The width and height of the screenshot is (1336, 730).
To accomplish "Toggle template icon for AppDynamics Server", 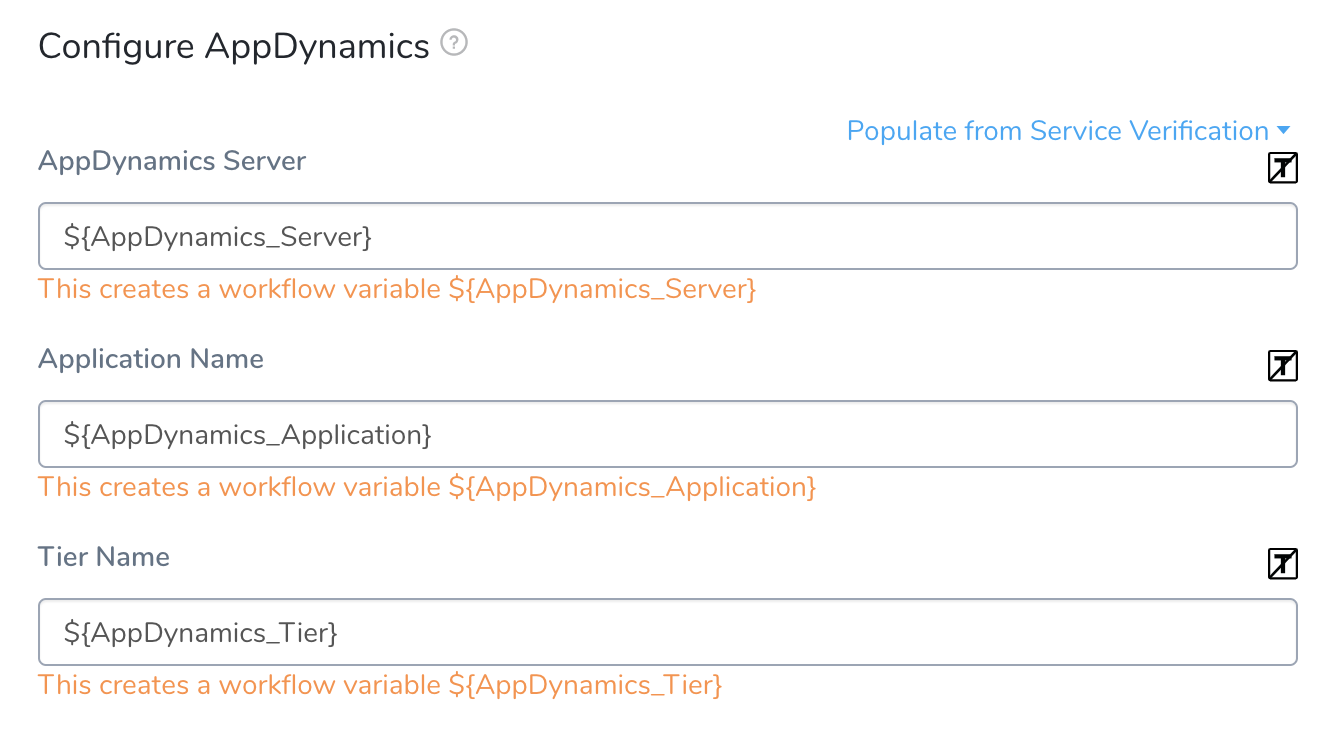I will pos(1282,168).
